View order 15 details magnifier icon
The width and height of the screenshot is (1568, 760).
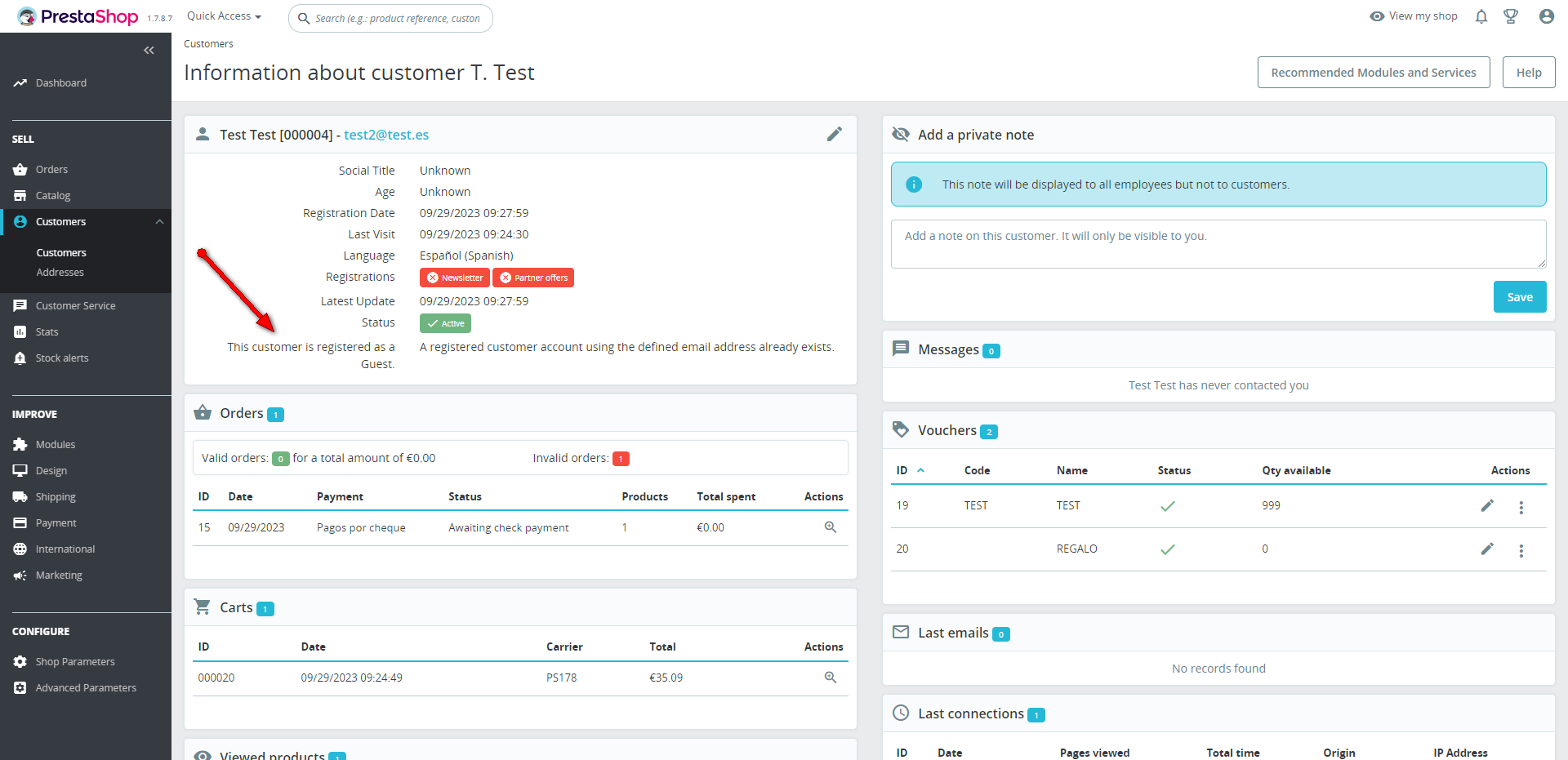pyautogui.click(x=831, y=527)
